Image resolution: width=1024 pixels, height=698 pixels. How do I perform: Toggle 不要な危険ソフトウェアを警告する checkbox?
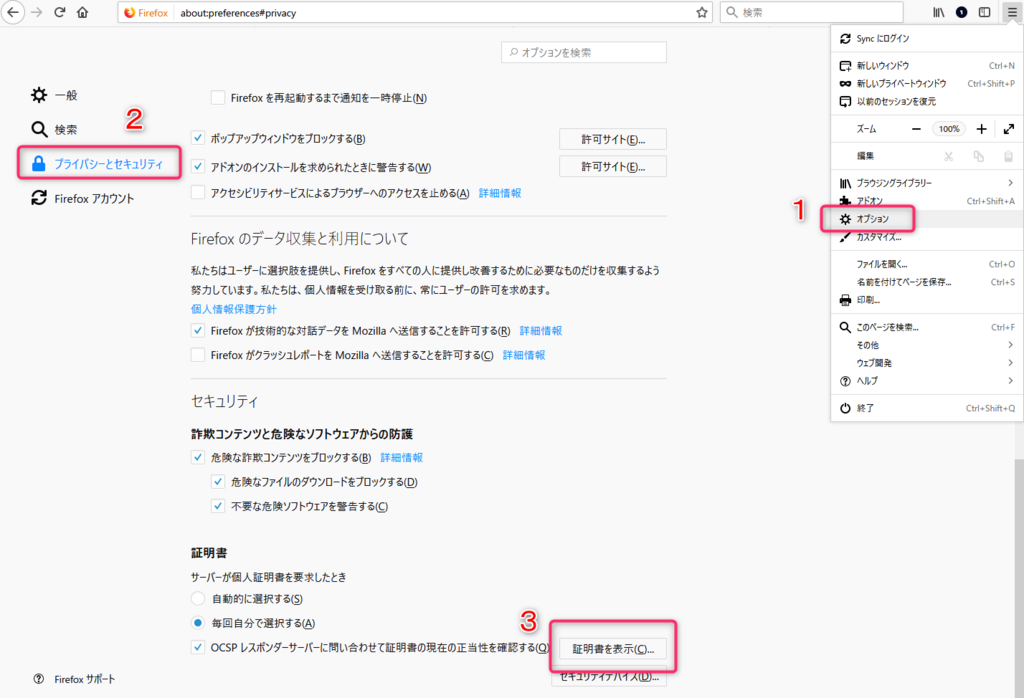point(218,506)
